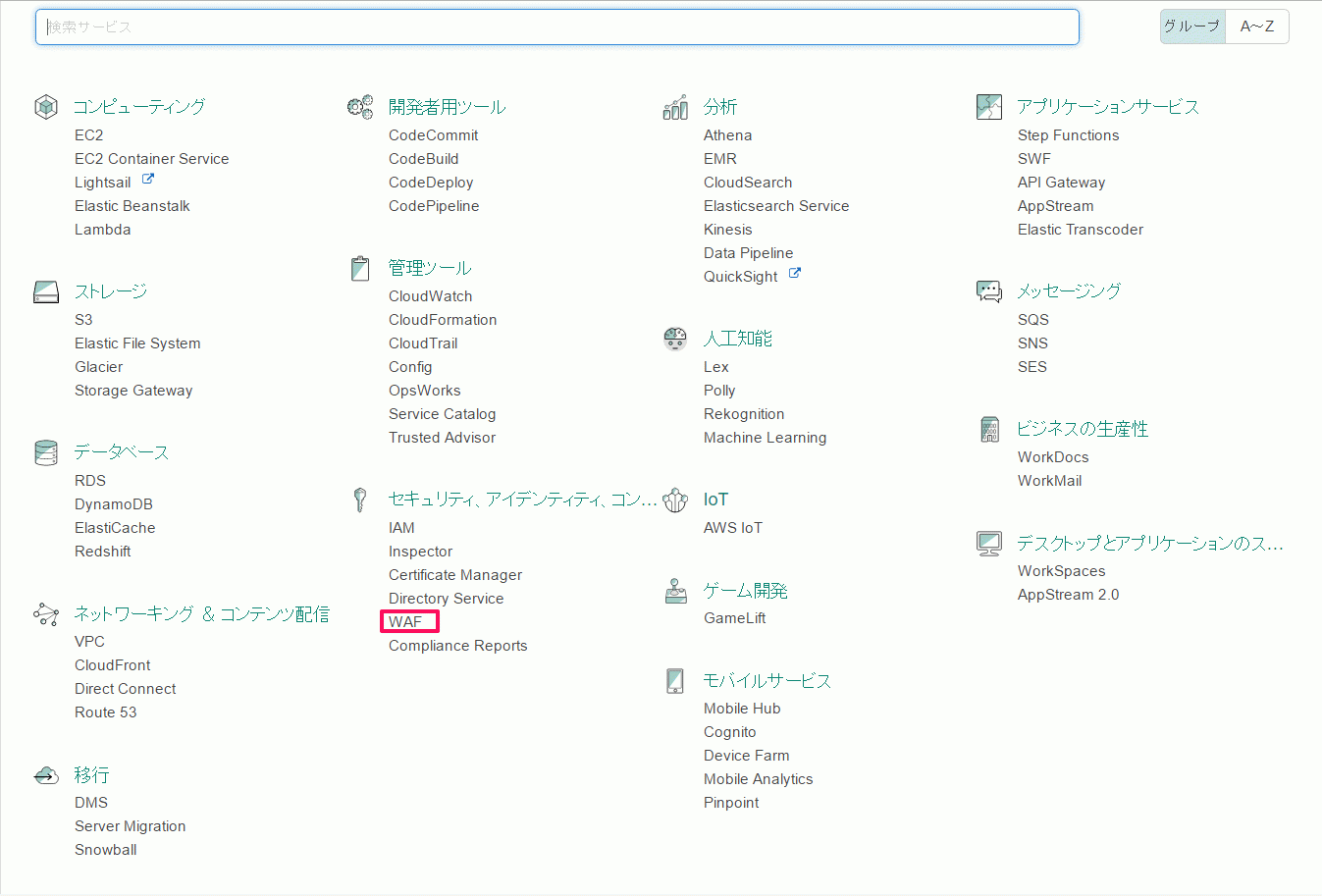Click the Compute category cube icon
Image resolution: width=1322 pixels, height=896 pixels.
pos(46,107)
